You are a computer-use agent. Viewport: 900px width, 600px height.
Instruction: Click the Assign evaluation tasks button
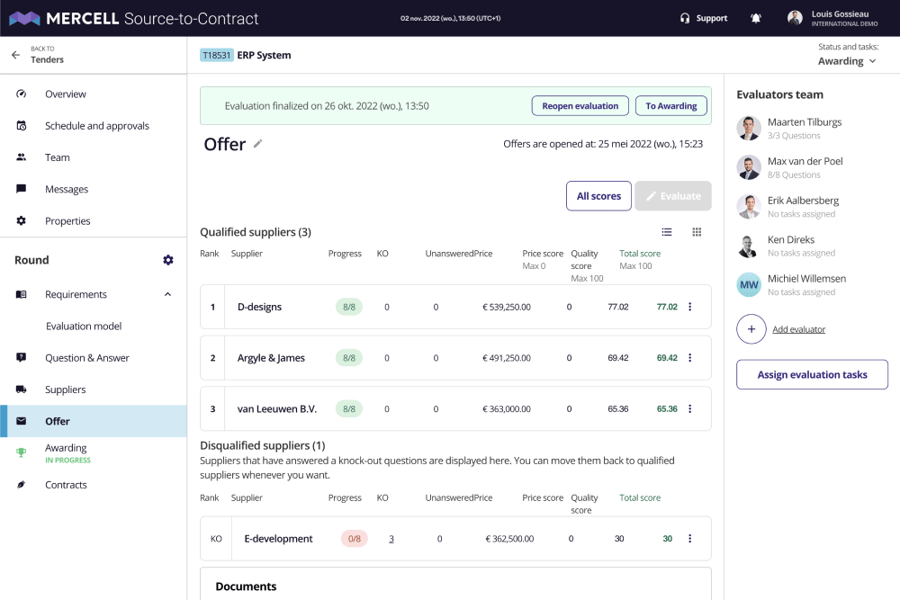812,374
